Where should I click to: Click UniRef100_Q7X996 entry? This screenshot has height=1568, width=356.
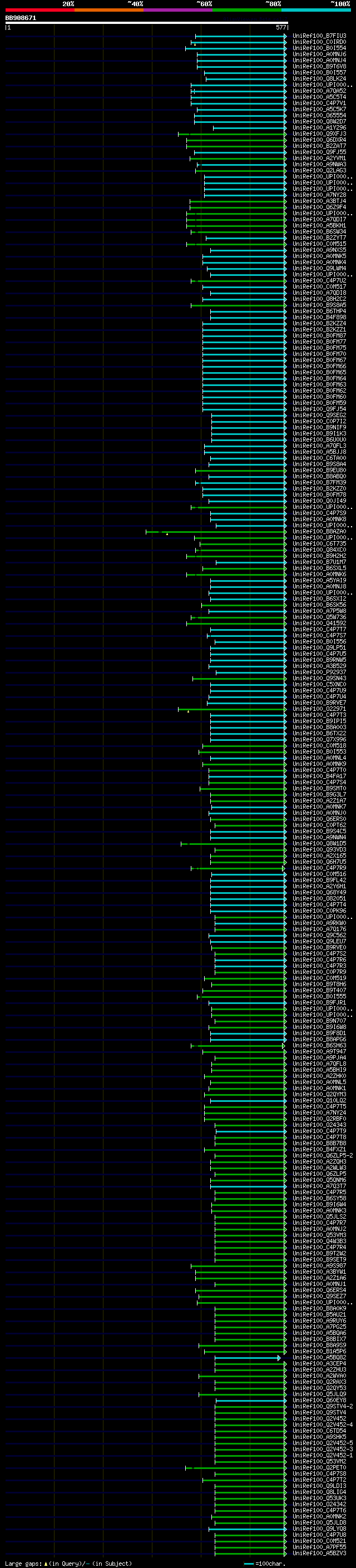(x=319, y=740)
